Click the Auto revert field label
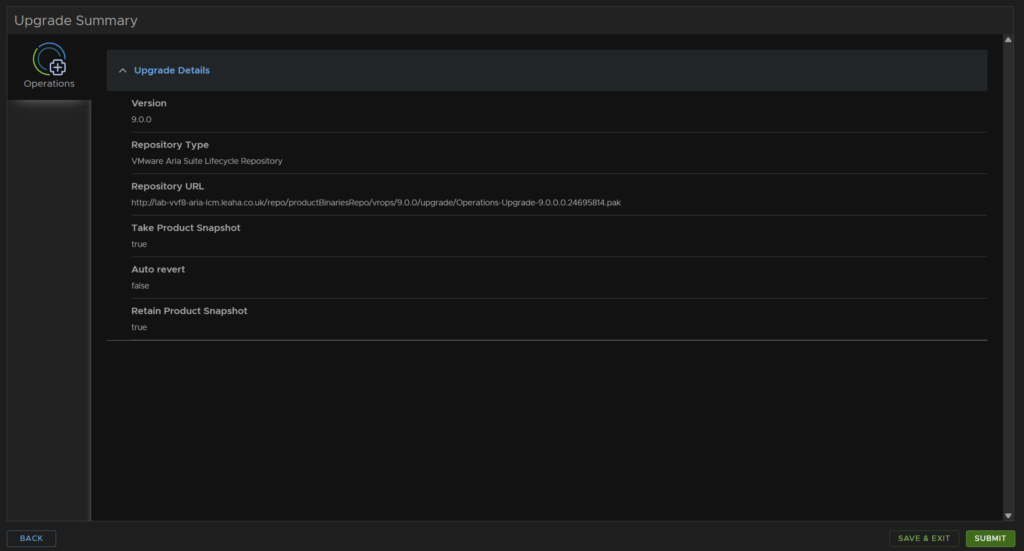The width and height of the screenshot is (1024, 551). click(x=157, y=269)
